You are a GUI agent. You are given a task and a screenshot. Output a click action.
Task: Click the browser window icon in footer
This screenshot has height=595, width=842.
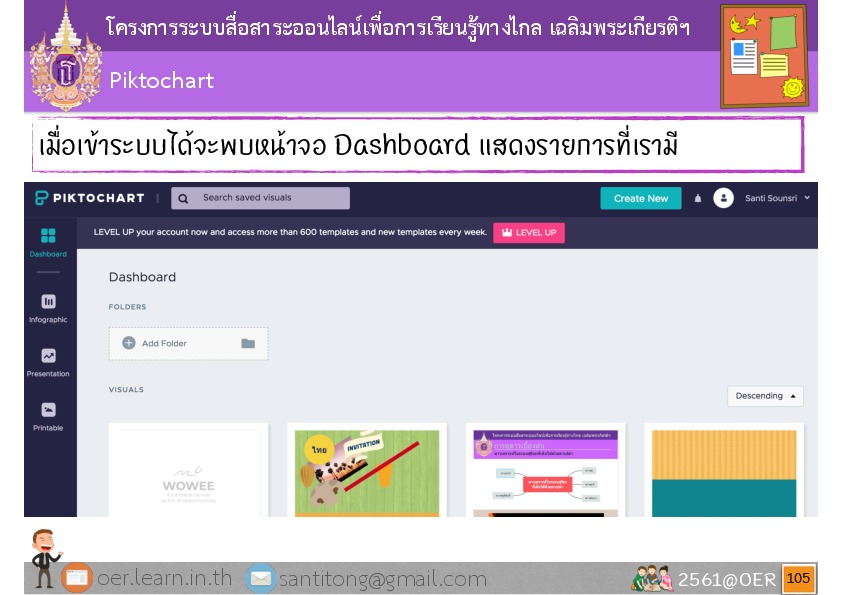click(77, 578)
